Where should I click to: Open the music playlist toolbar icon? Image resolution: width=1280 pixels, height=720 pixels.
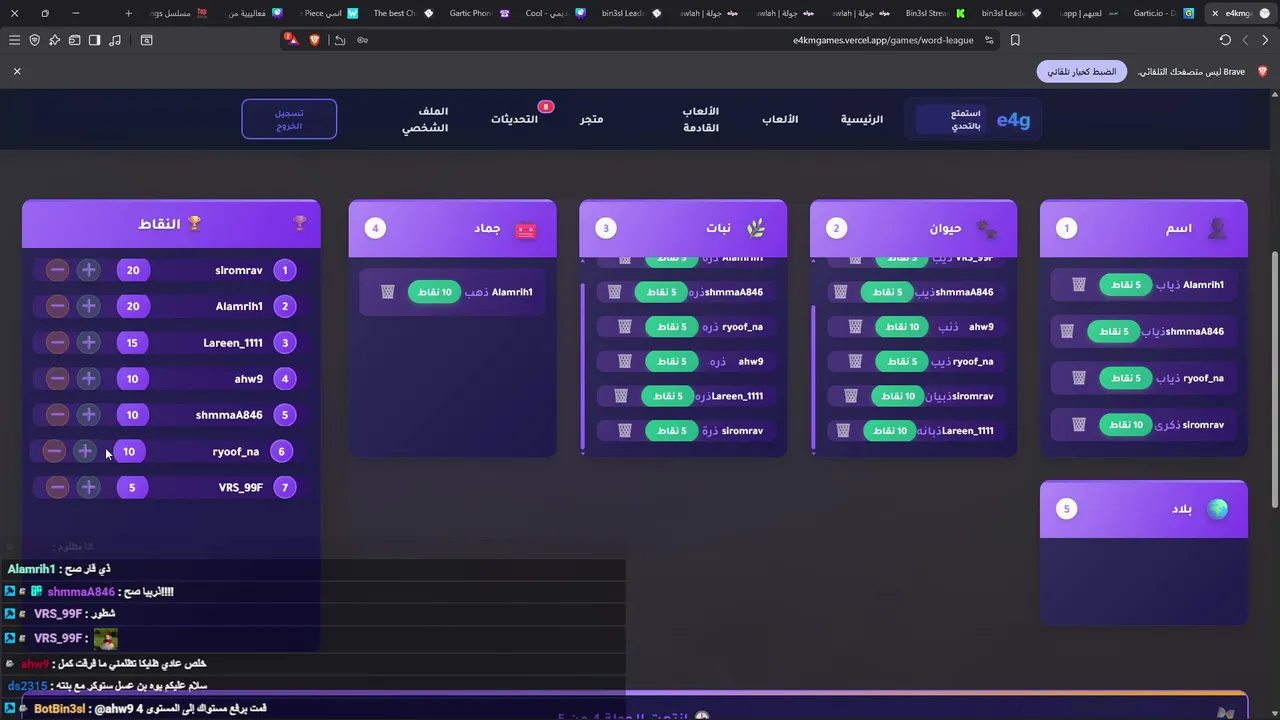(x=115, y=40)
